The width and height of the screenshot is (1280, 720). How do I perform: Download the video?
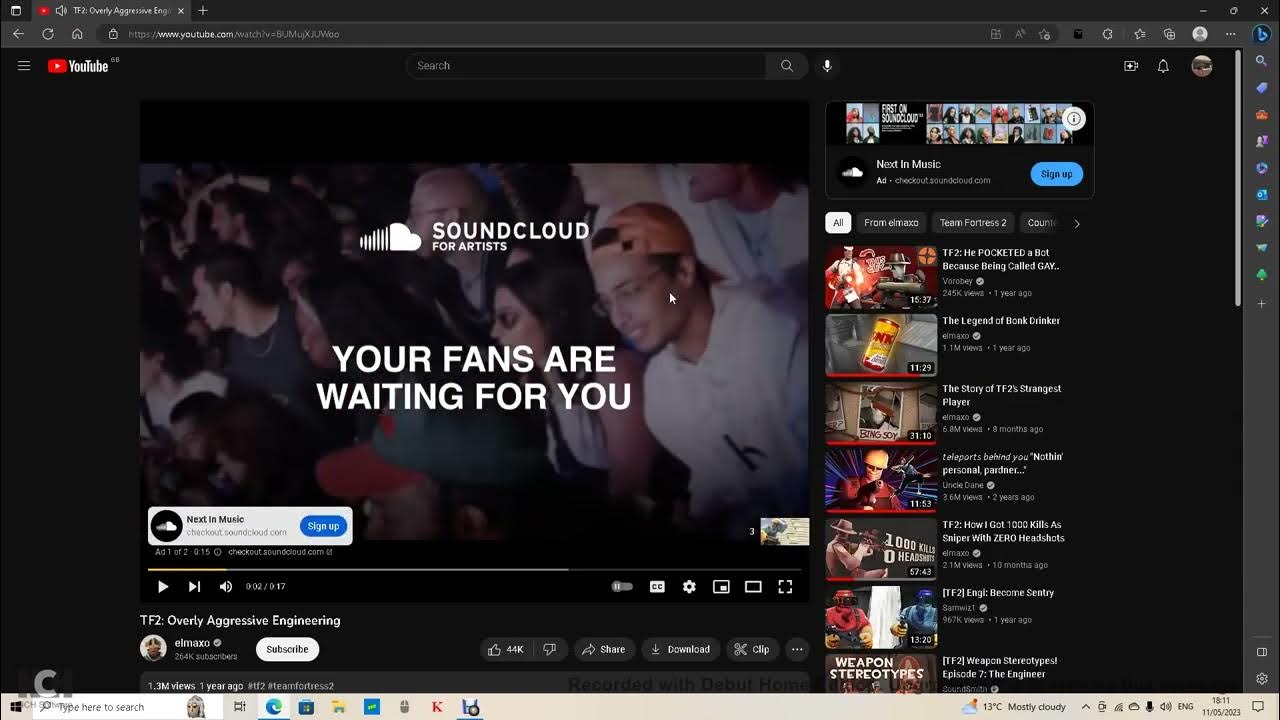(x=680, y=649)
